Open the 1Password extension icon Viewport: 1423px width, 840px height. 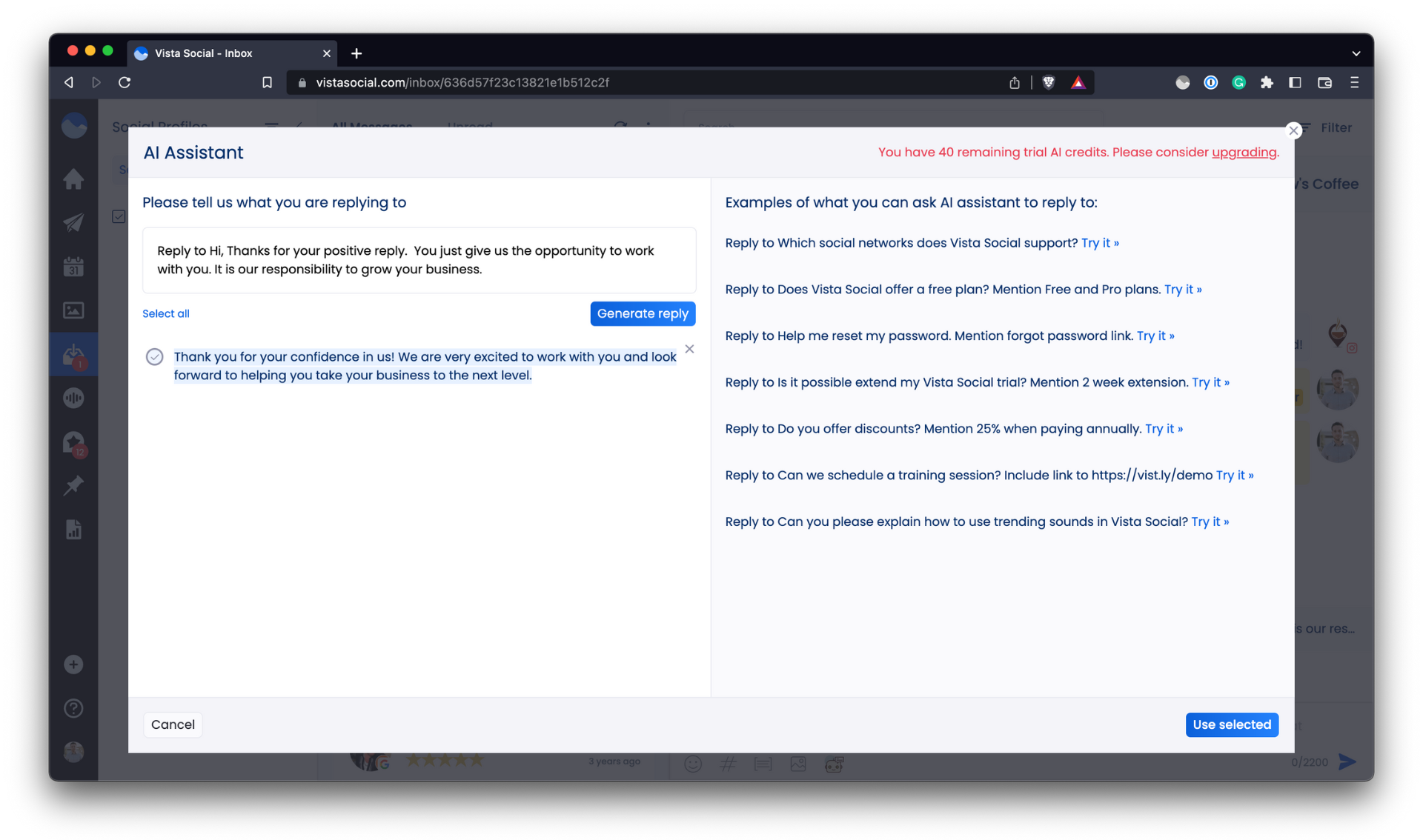coord(1210,82)
